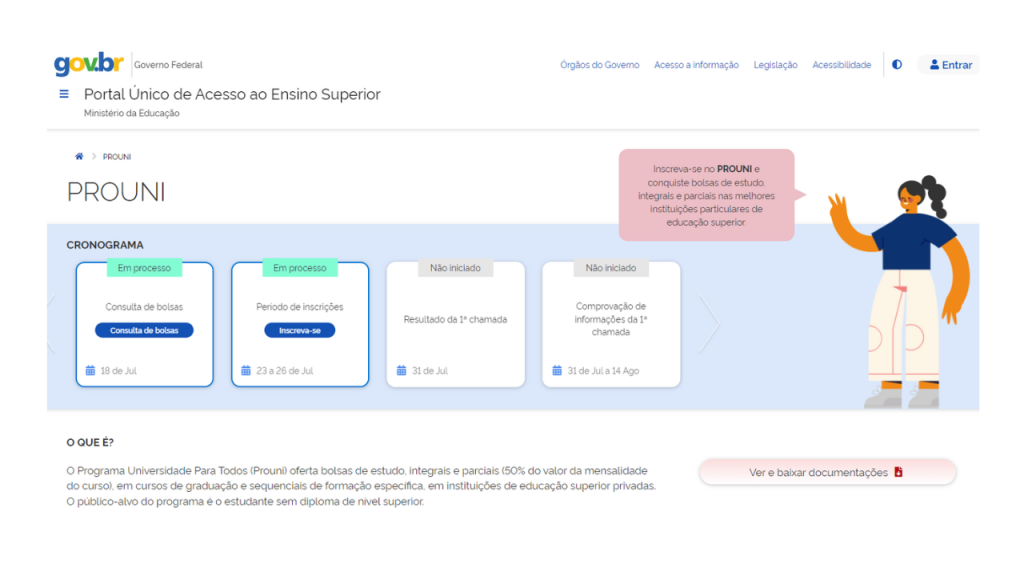Image resolution: width=1024 pixels, height=576 pixels.
Task: Toggle the high contrast mode icon
Action: pyautogui.click(x=897, y=65)
